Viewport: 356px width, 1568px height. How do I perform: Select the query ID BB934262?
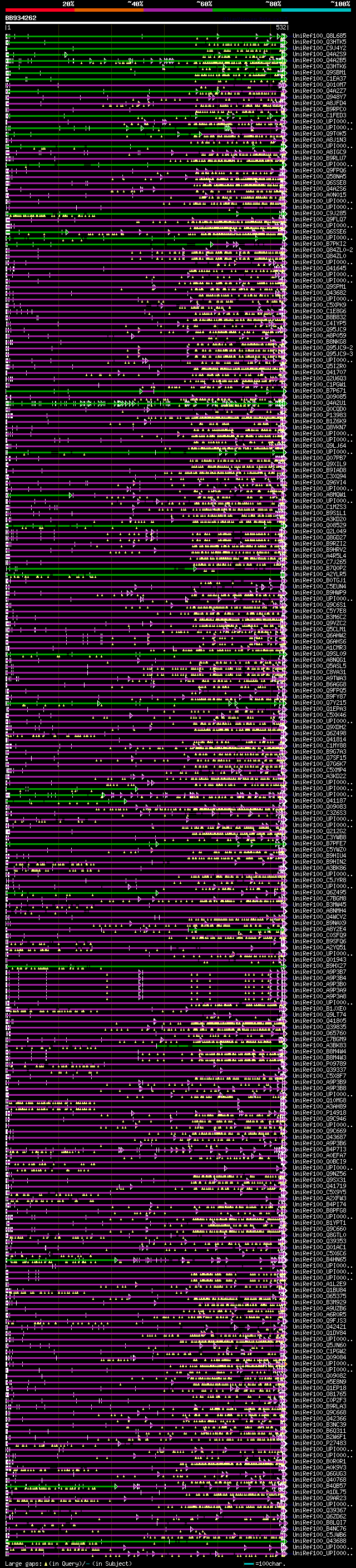pyautogui.click(x=21, y=18)
